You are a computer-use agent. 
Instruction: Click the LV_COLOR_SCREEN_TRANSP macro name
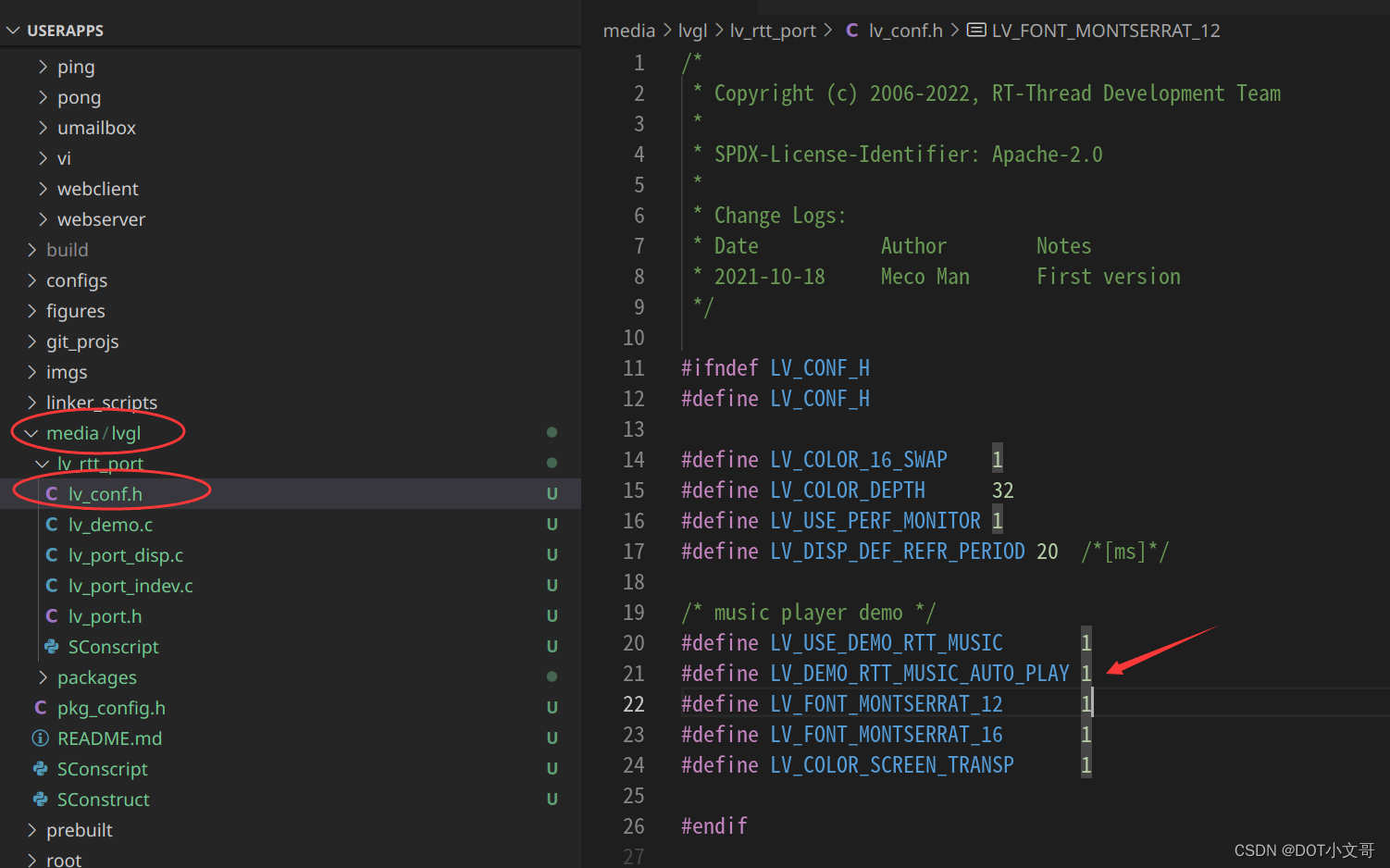pos(892,765)
